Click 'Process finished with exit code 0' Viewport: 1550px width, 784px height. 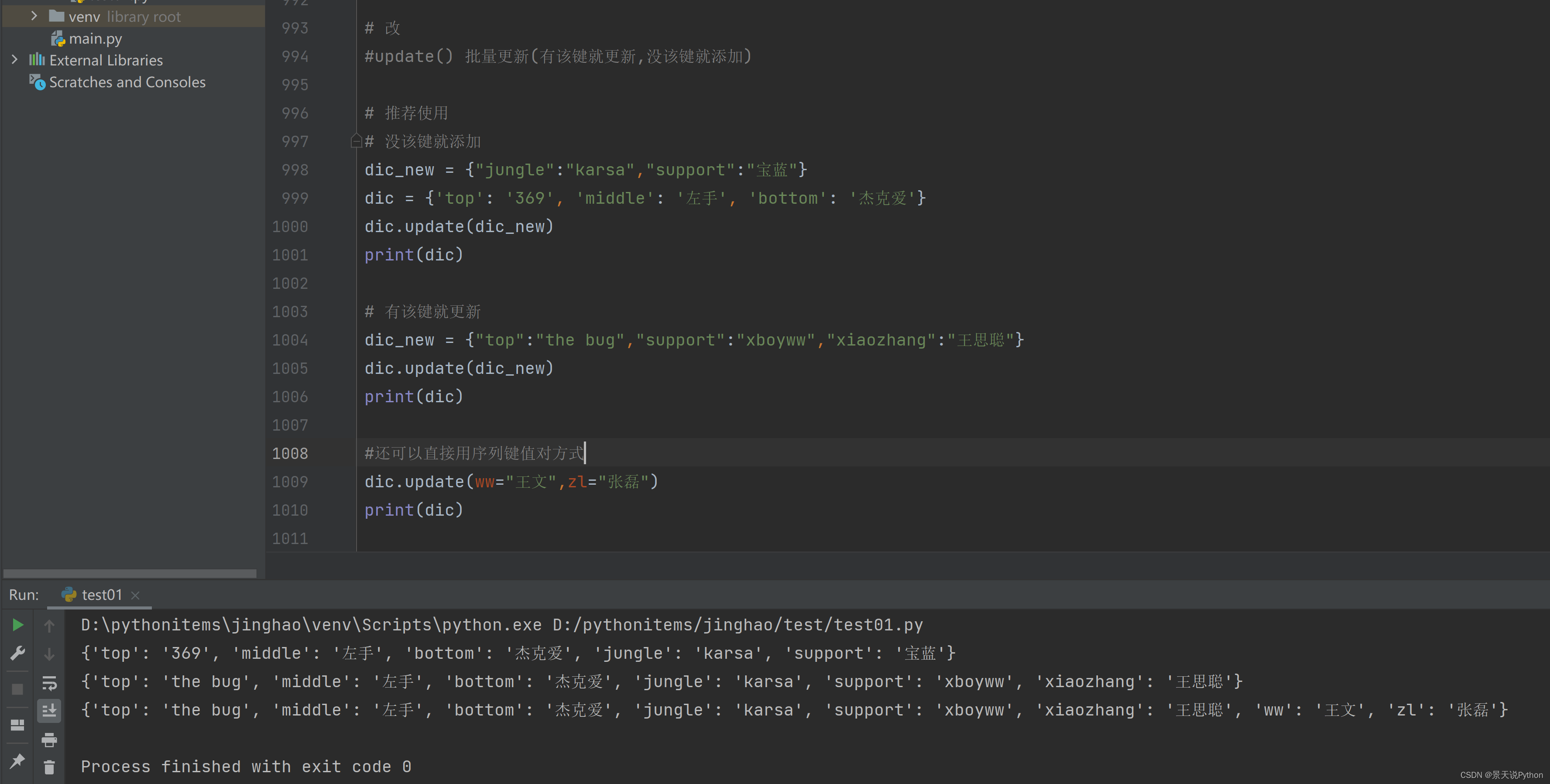click(246, 767)
